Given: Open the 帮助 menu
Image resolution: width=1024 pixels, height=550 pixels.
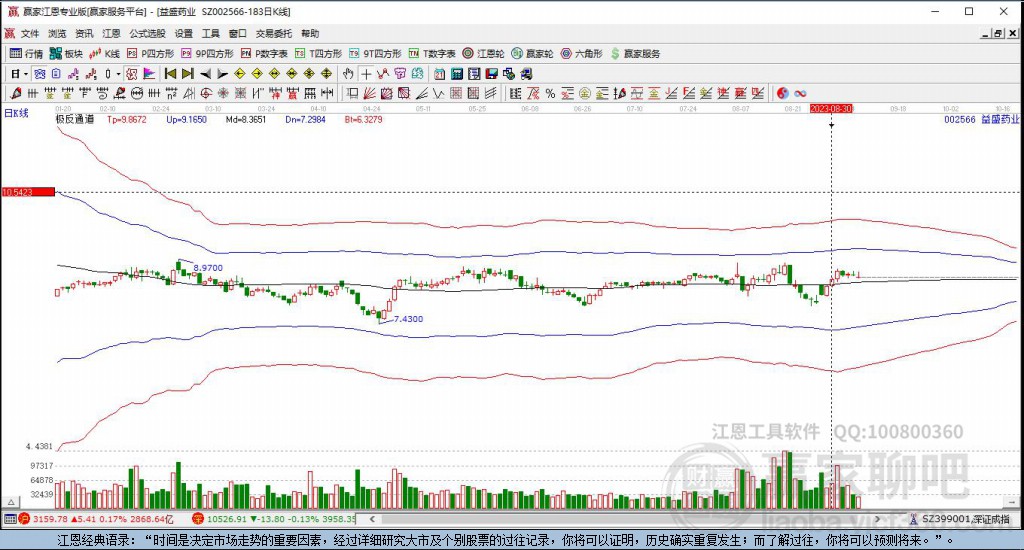Looking at the screenshot, I should 310,33.
